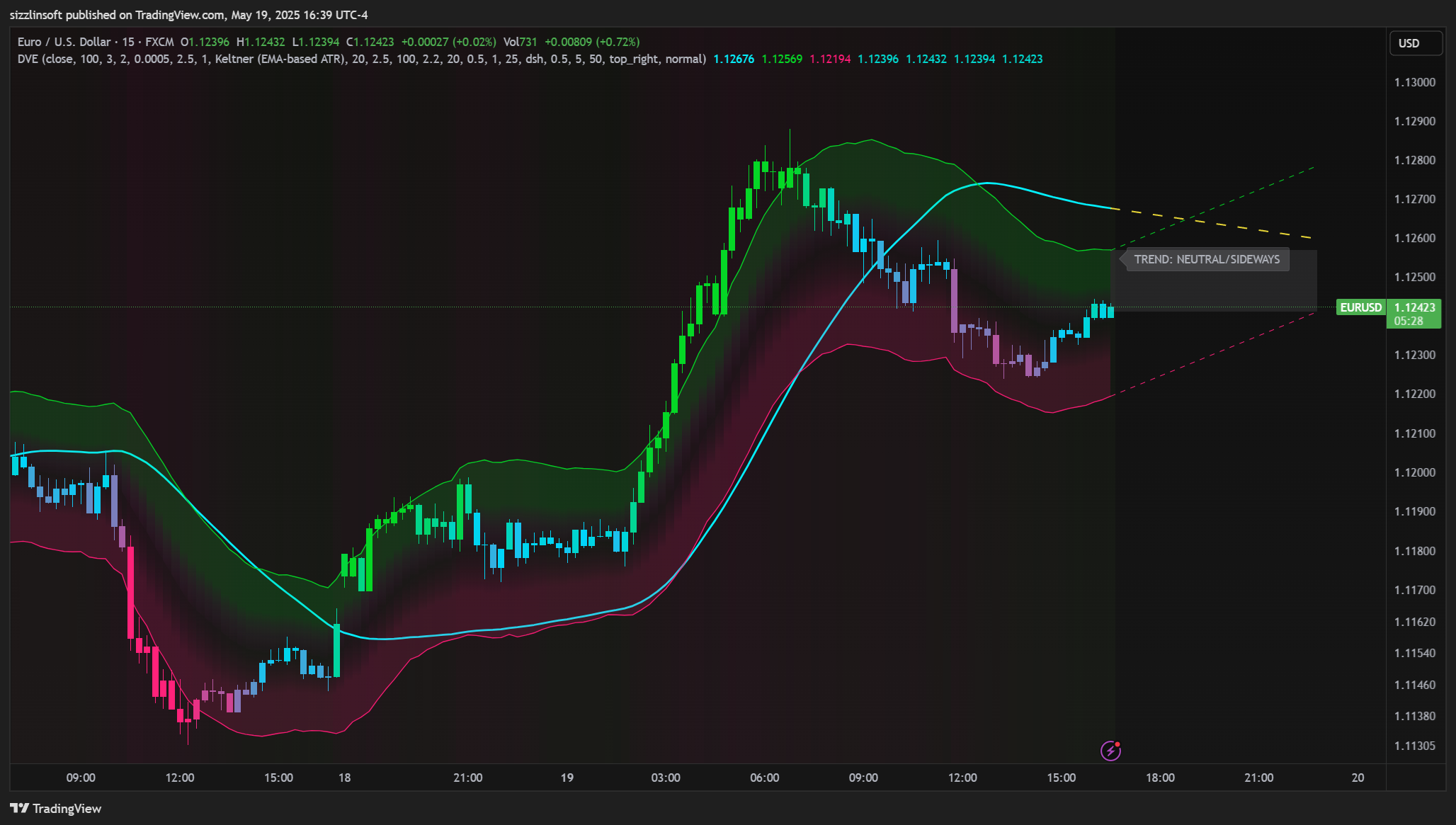
Task: Click the change value +0.00027 (+0.02%)
Action: click(x=449, y=42)
